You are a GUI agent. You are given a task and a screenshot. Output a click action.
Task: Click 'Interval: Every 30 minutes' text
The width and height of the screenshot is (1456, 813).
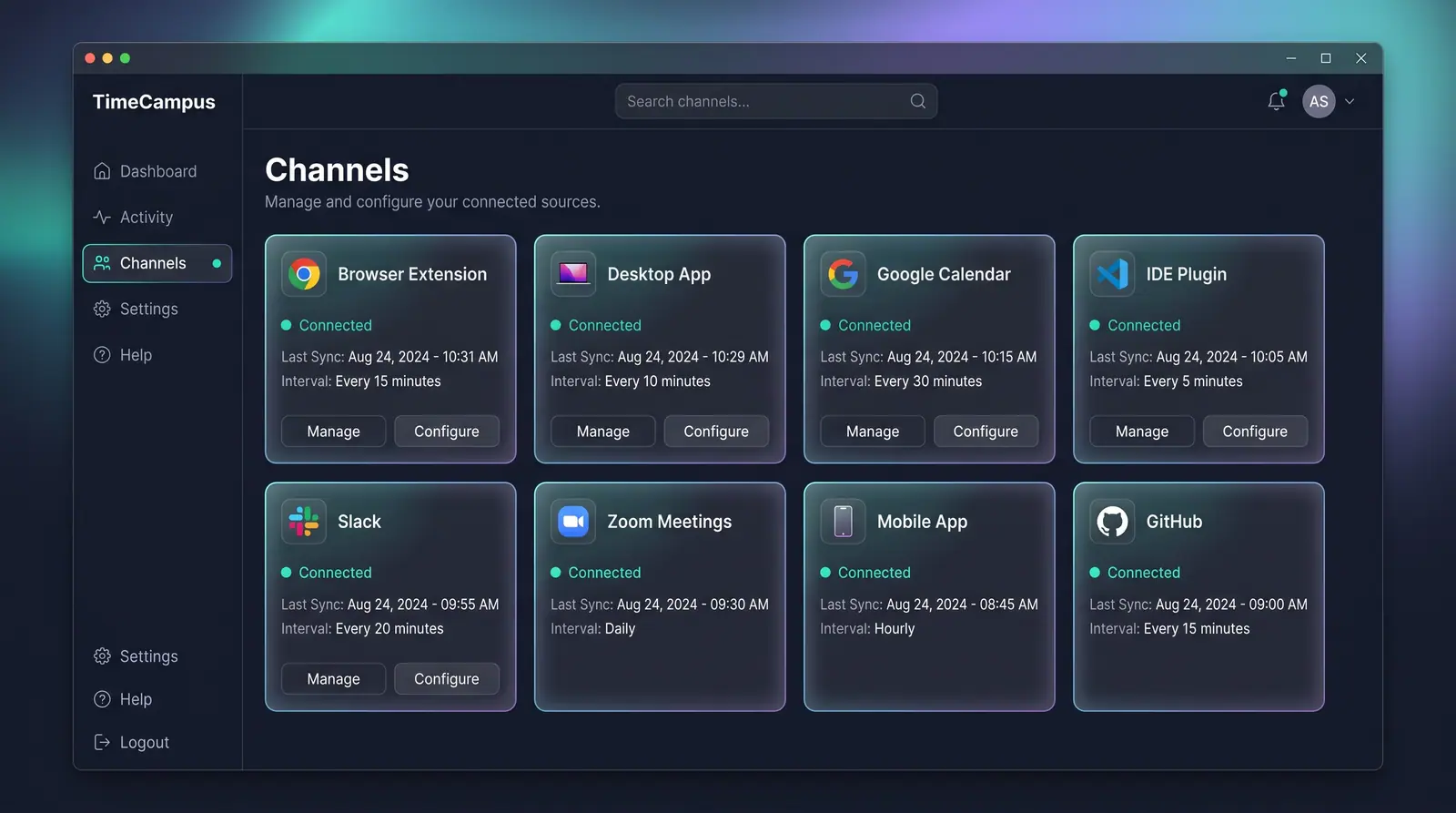(901, 381)
